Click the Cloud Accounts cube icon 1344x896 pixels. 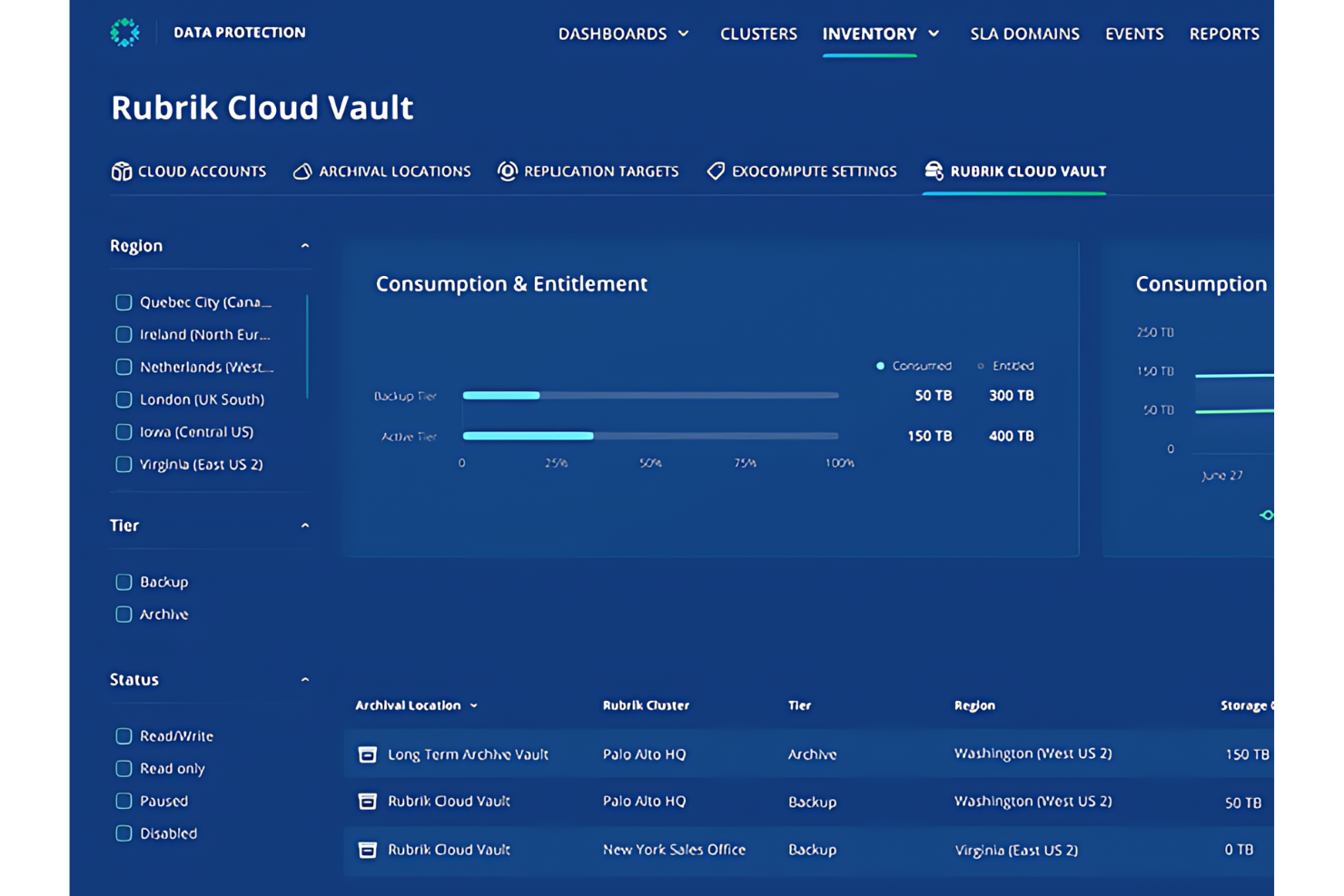pos(122,171)
